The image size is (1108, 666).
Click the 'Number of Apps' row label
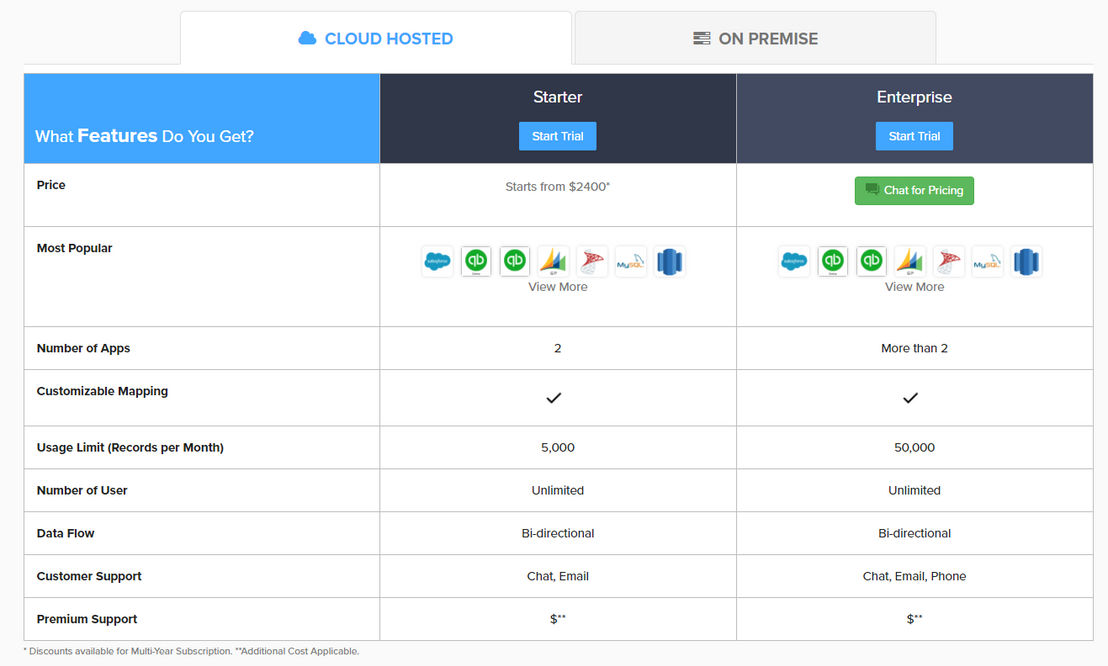(83, 348)
